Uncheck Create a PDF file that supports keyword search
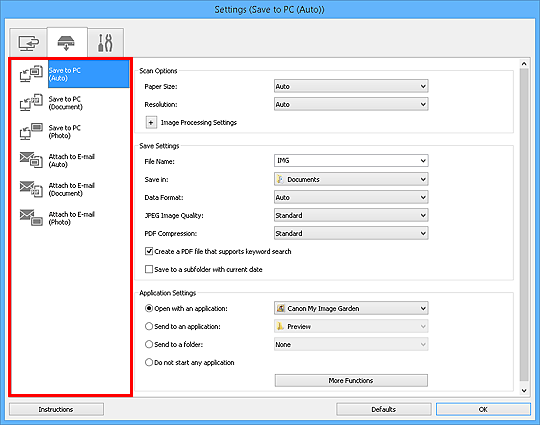 (x=149, y=251)
